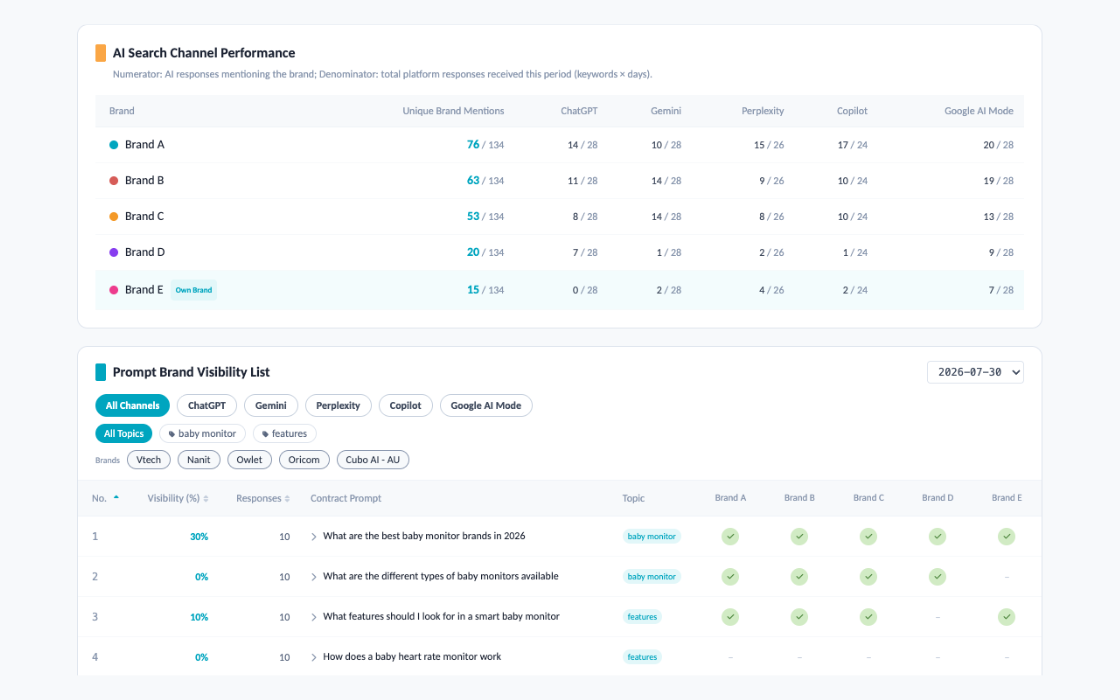This screenshot has height=700, width=1120.
Task: Click Brand A's Copilot 17 / 24 cell
Action: pos(852,145)
